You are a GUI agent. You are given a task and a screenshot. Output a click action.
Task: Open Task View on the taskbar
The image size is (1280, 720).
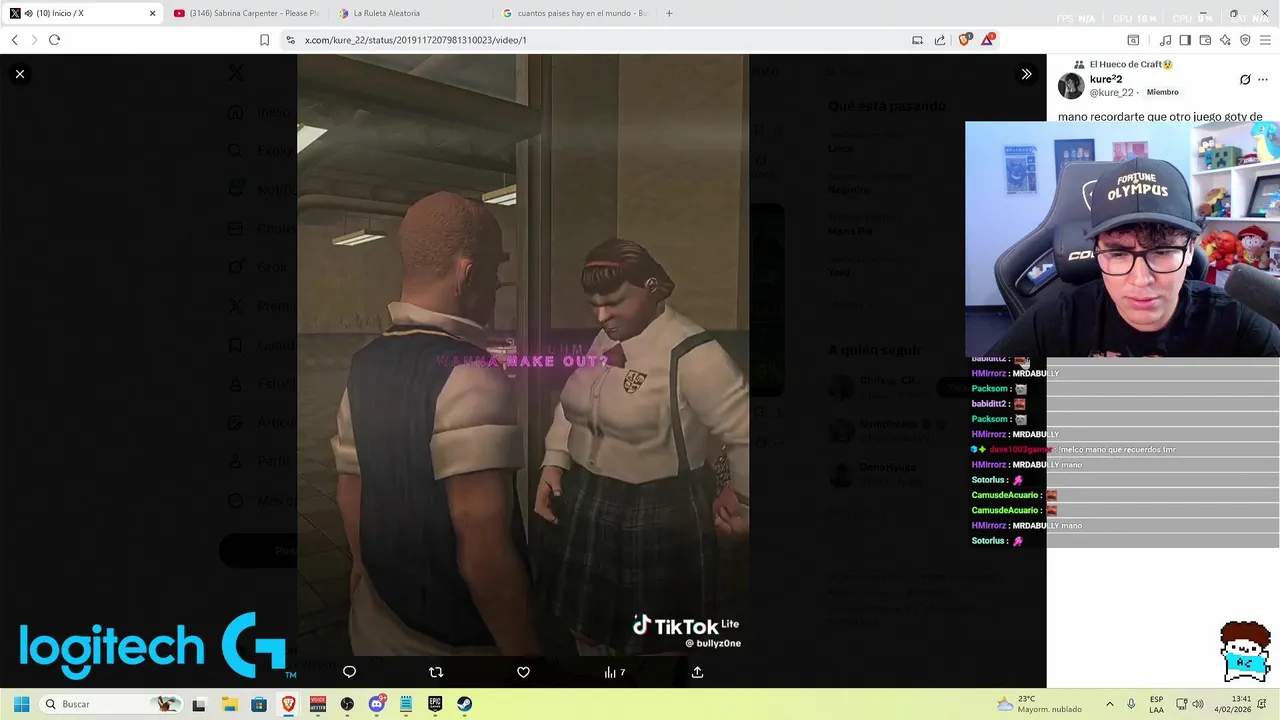[x=199, y=704]
